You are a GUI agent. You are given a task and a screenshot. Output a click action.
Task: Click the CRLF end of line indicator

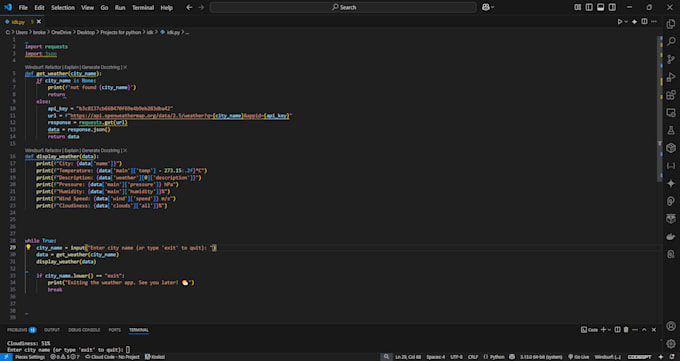[473, 357]
